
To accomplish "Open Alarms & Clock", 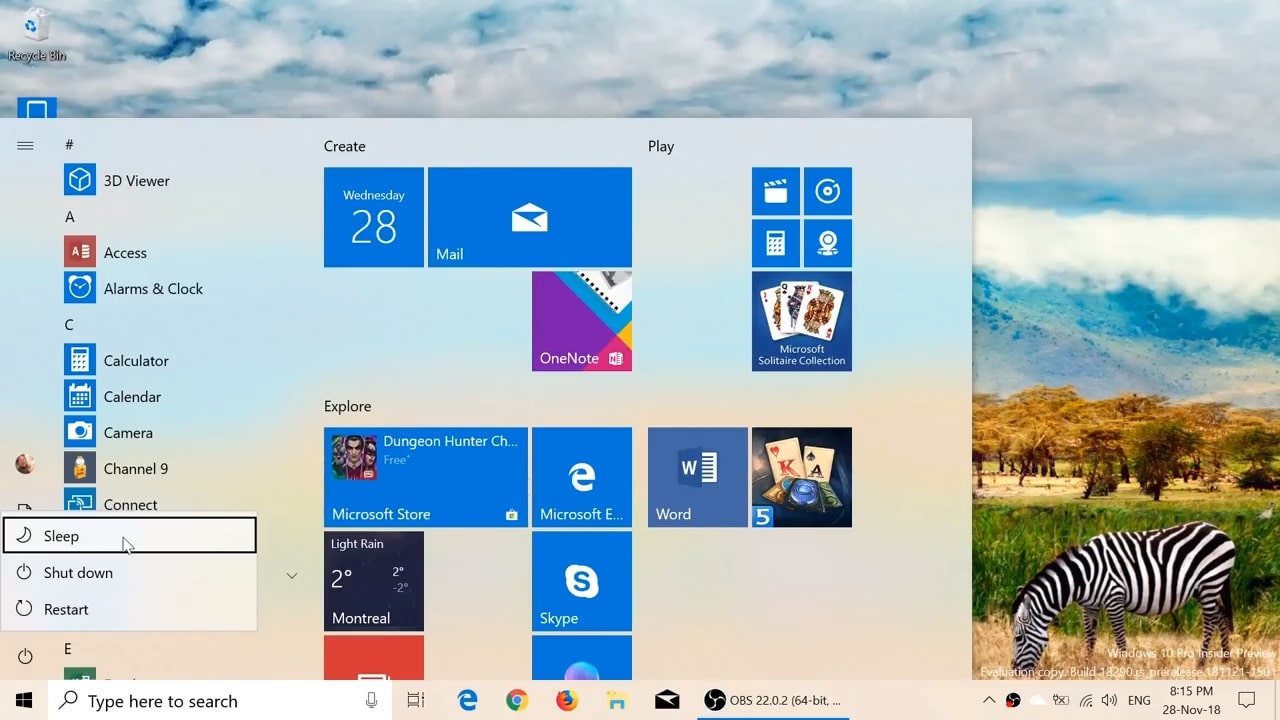I will pos(133,288).
